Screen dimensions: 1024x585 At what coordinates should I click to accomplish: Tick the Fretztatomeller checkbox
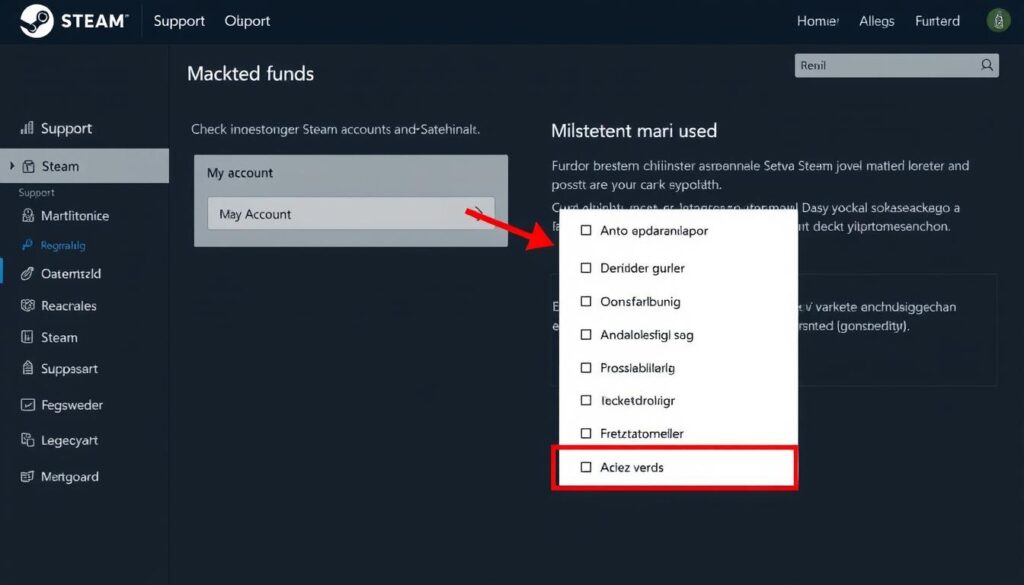[585, 433]
